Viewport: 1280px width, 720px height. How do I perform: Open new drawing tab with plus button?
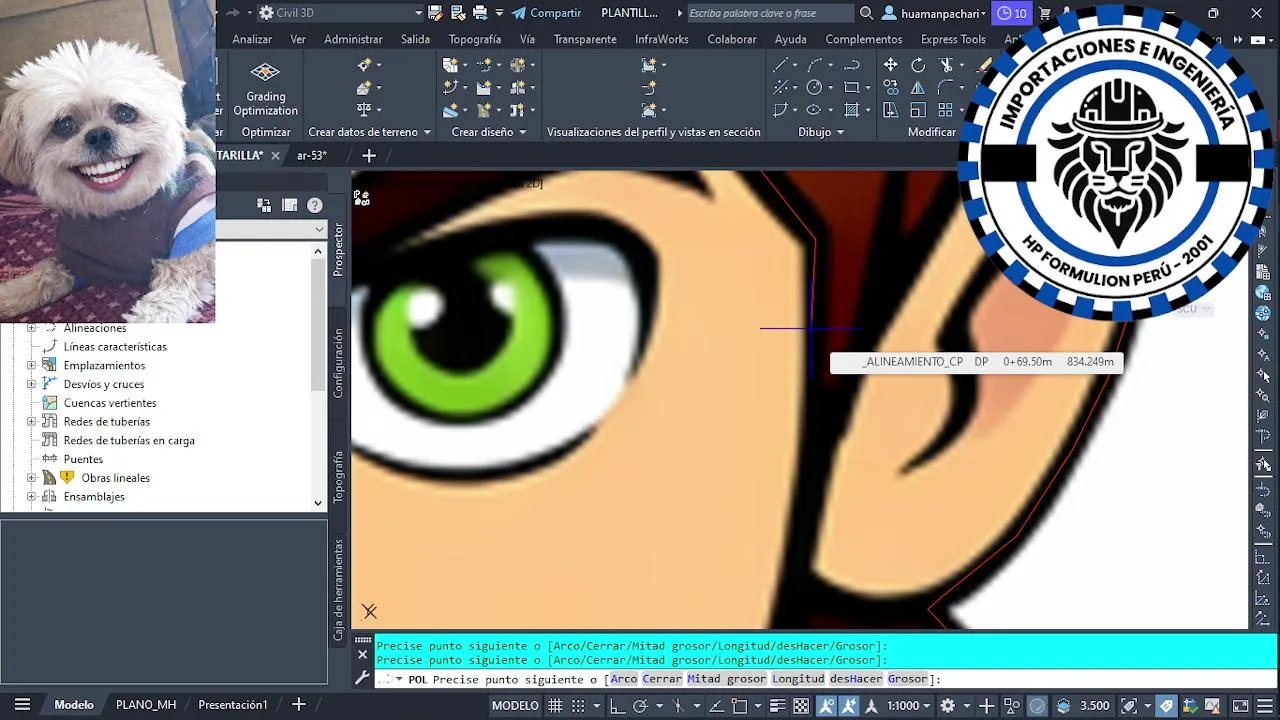coord(369,156)
